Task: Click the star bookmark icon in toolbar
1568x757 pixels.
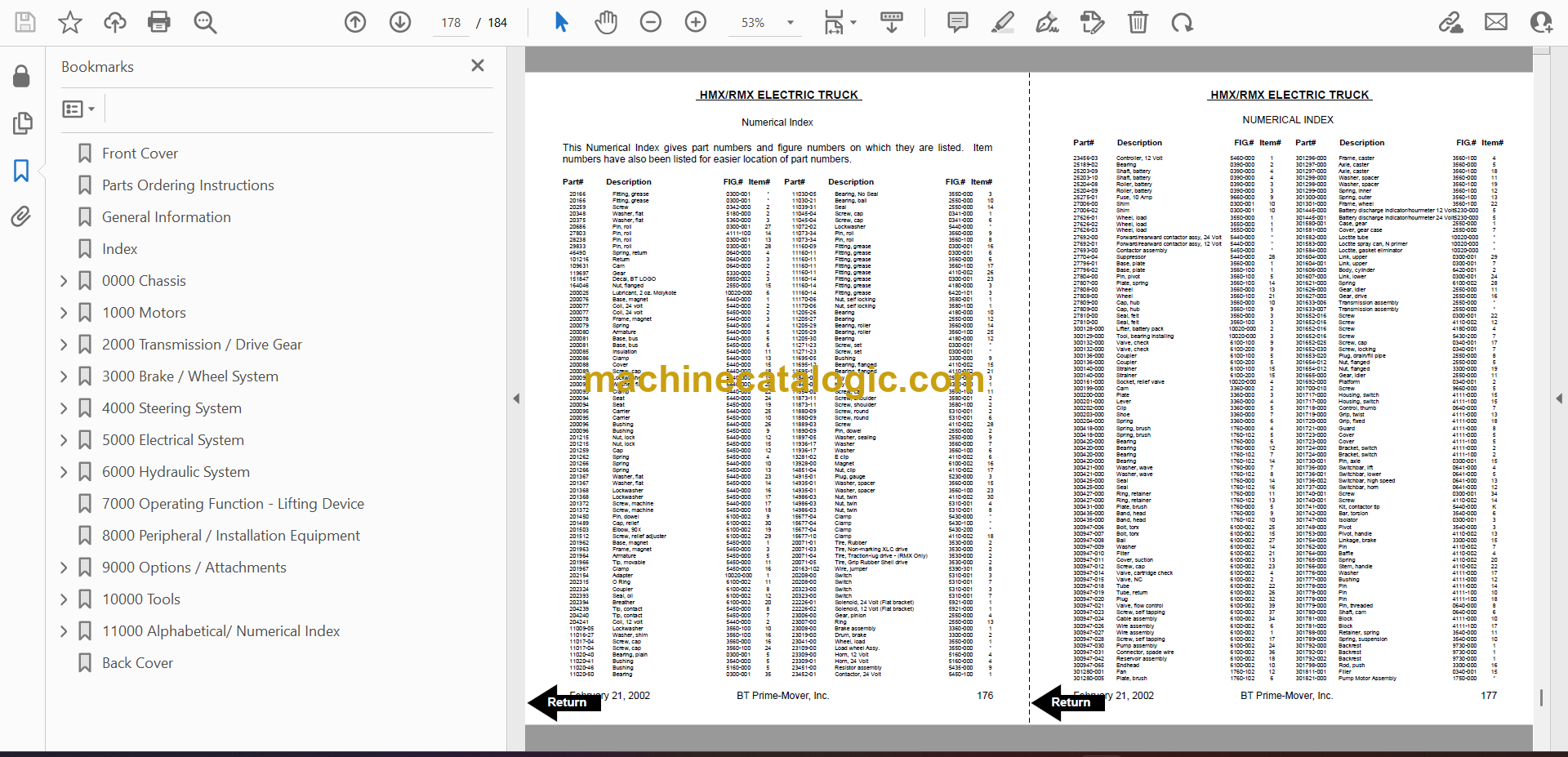Action: [x=70, y=22]
